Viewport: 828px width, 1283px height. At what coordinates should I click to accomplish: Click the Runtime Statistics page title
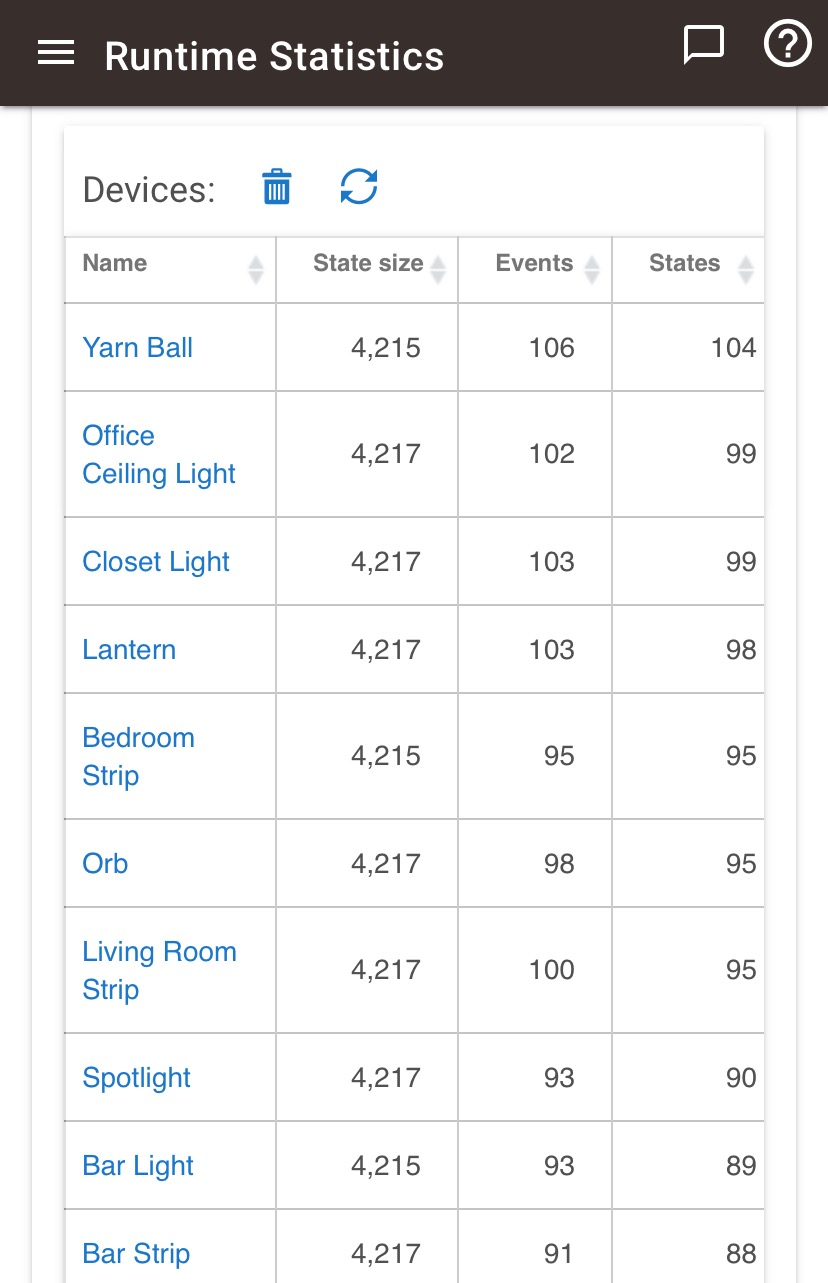click(x=274, y=56)
